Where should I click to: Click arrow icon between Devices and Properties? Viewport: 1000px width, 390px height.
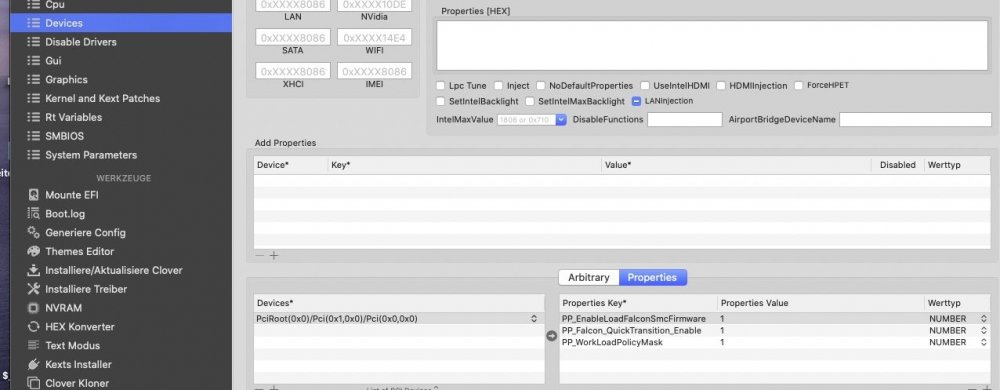click(x=552, y=336)
